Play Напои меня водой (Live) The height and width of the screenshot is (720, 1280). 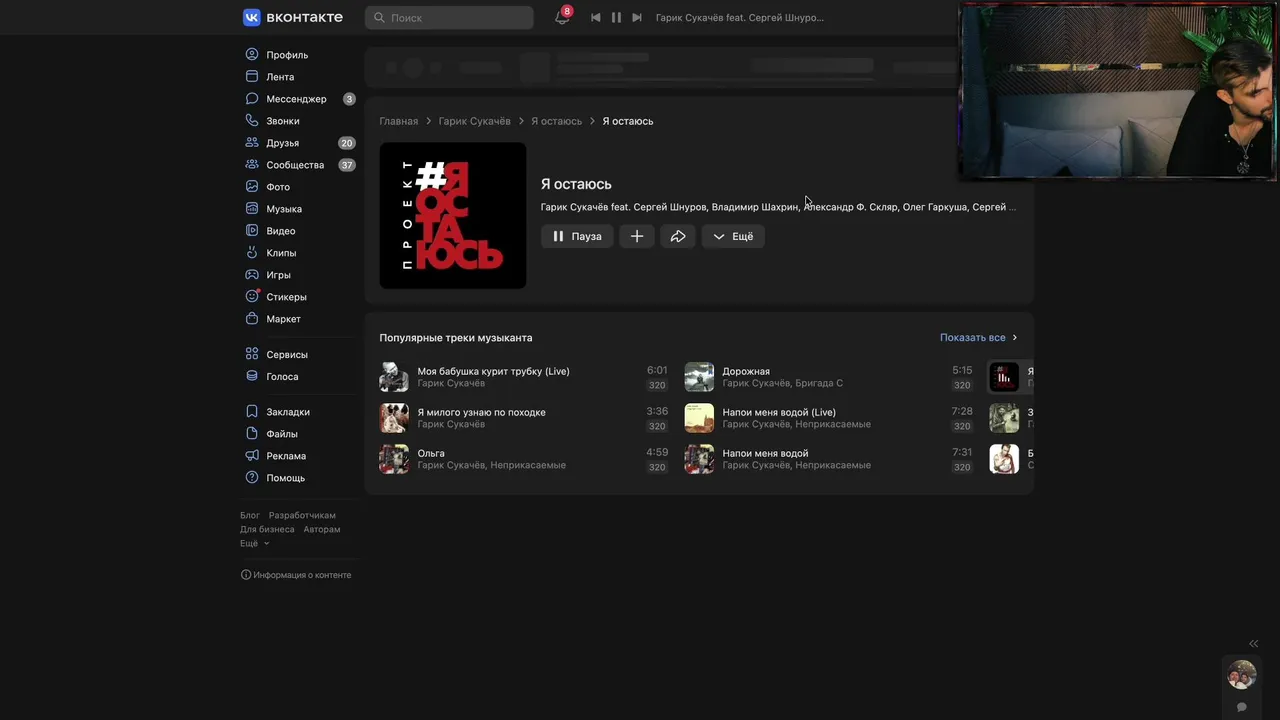pos(829,418)
